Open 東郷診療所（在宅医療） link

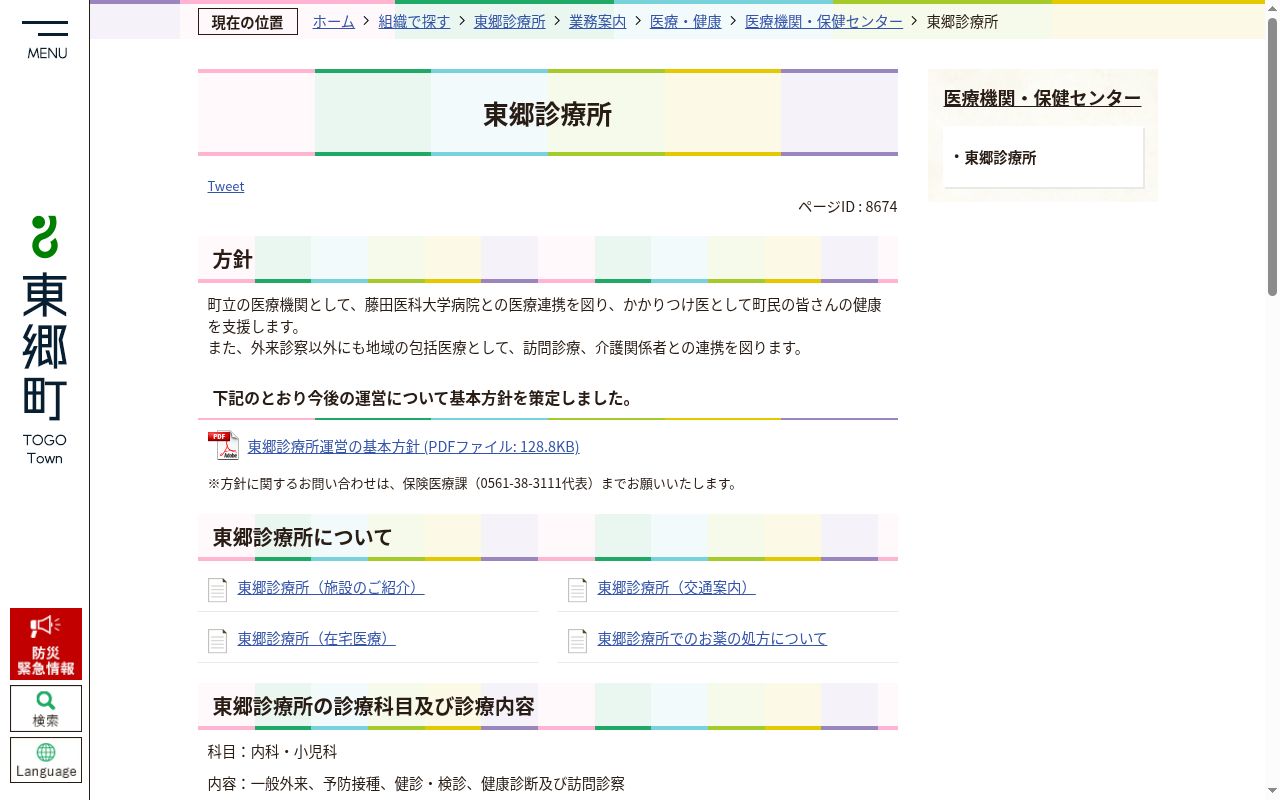pyautogui.click(x=317, y=639)
